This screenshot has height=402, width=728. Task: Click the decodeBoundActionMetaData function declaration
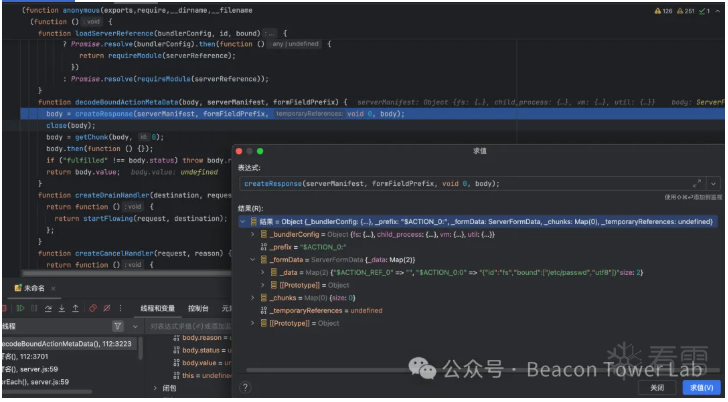[193, 102]
